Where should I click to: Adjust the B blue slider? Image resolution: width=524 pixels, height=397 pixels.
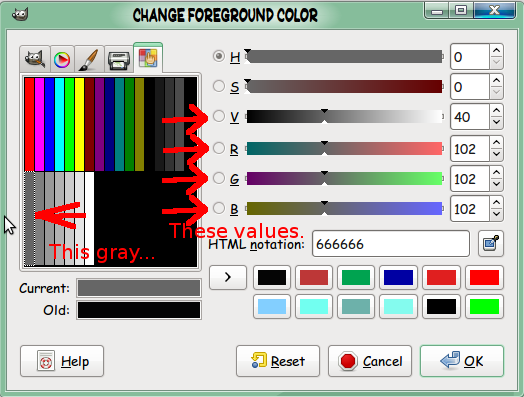pos(345,209)
